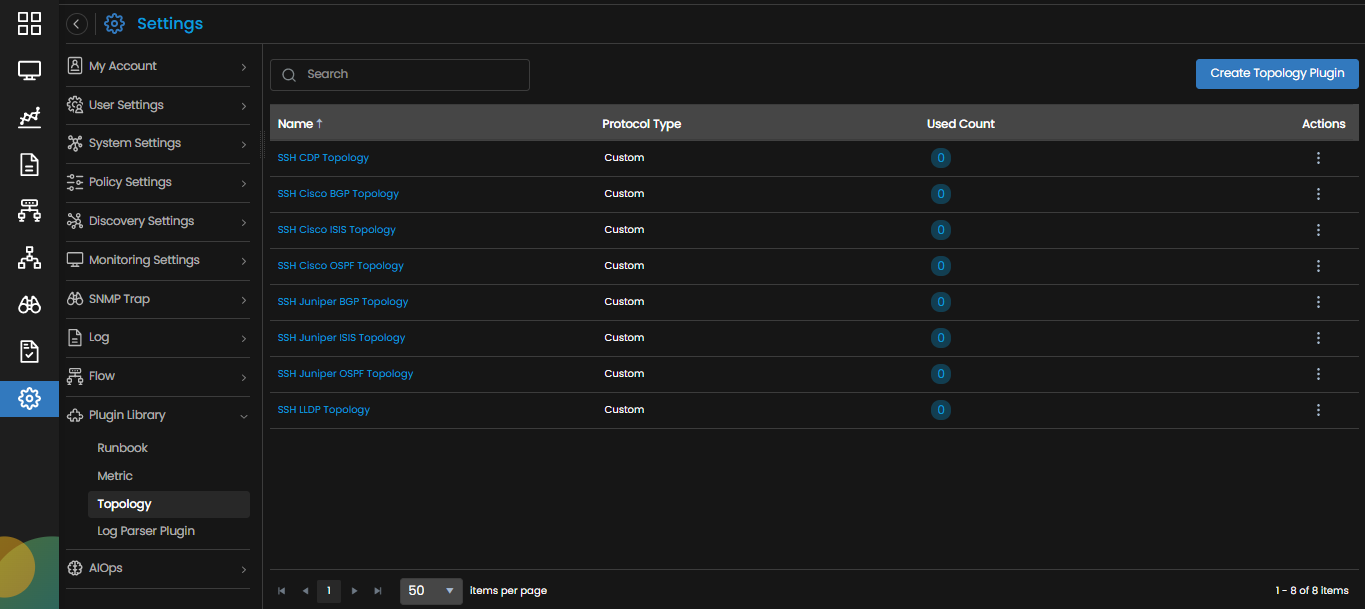1365x609 pixels.
Task: Click Used Count badge for SSH Juniper BGP Topology
Action: 940,302
